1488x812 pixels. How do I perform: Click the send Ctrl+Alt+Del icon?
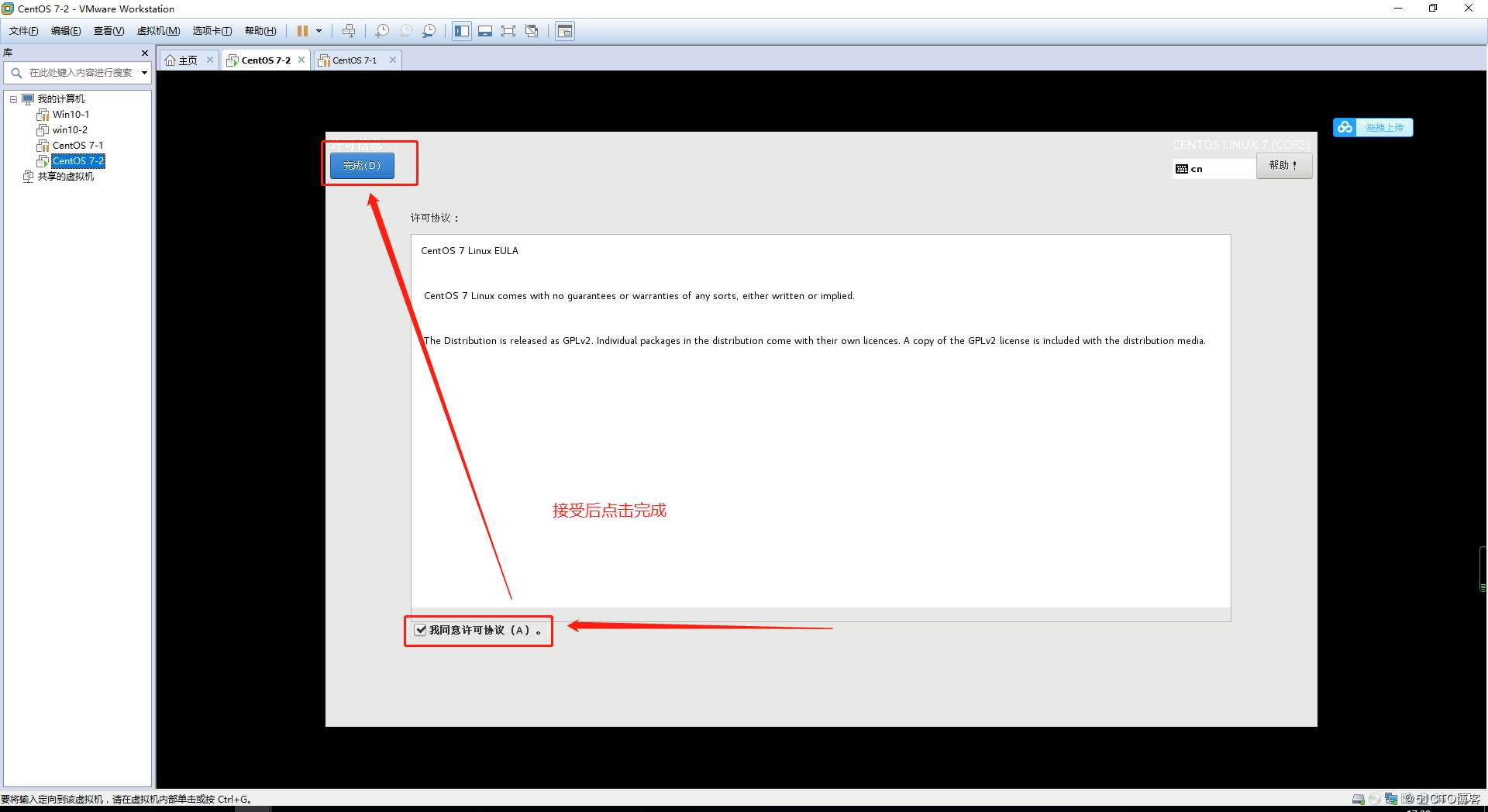point(349,31)
